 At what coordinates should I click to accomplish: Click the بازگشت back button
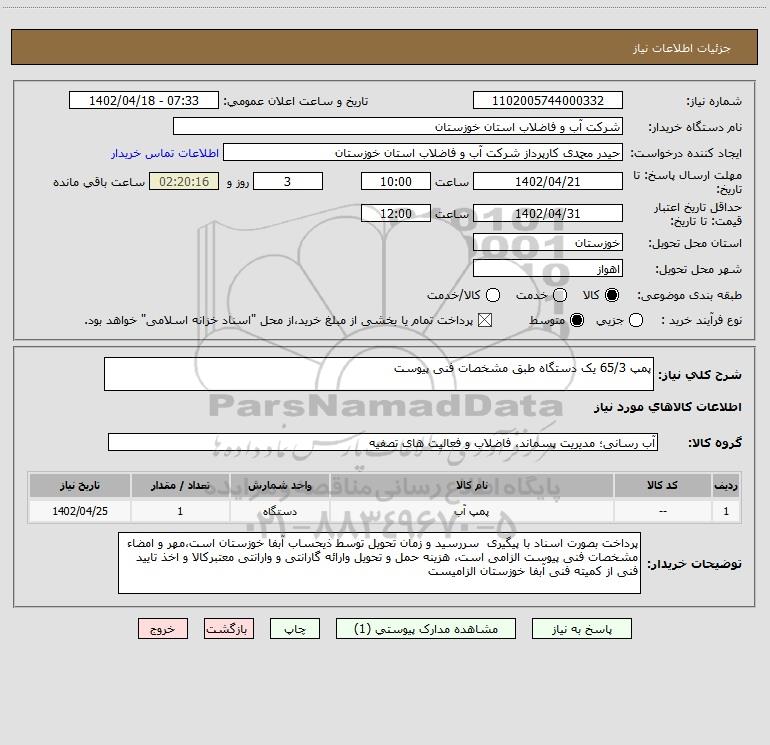pyautogui.click(x=229, y=629)
